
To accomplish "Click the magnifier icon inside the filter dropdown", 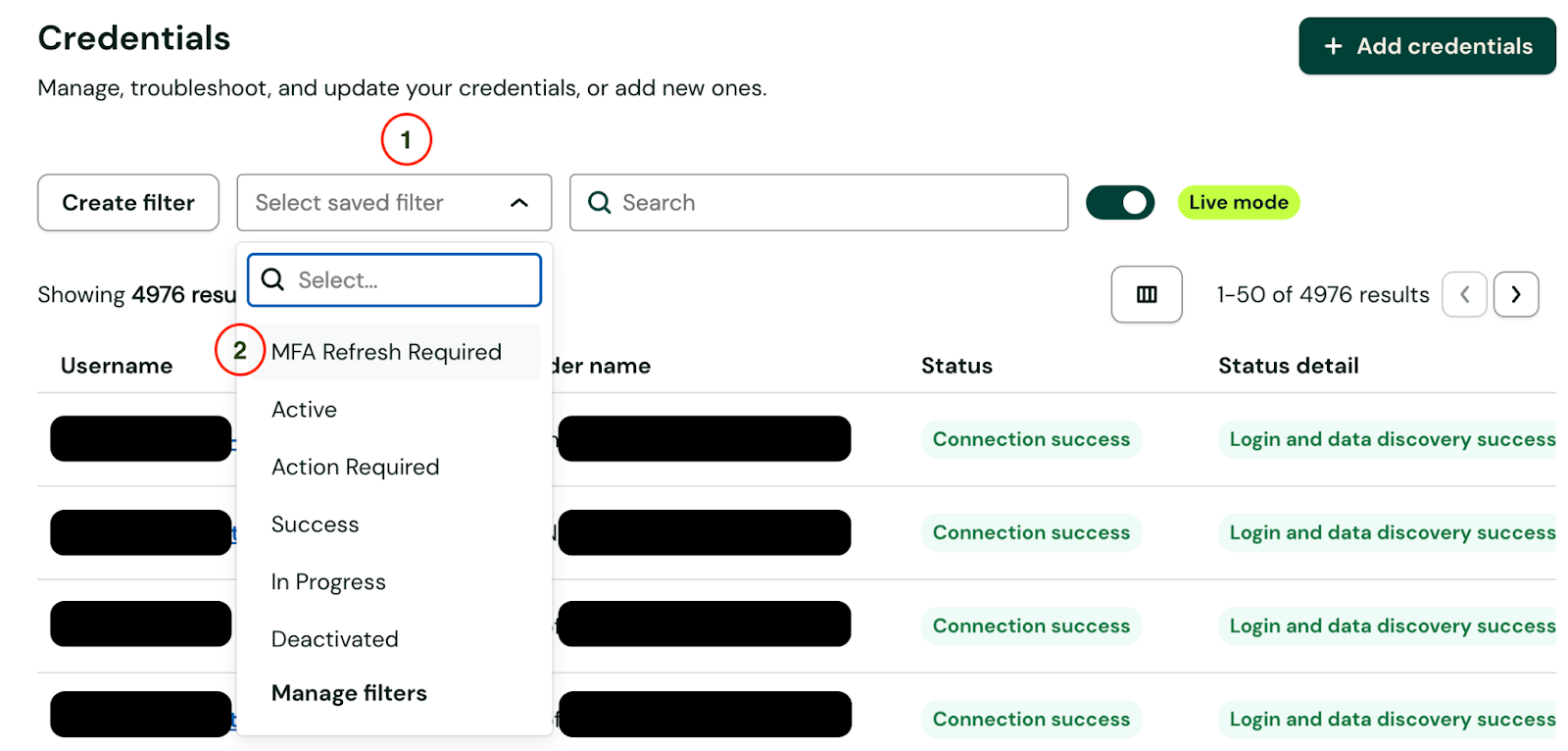I will [271, 279].
